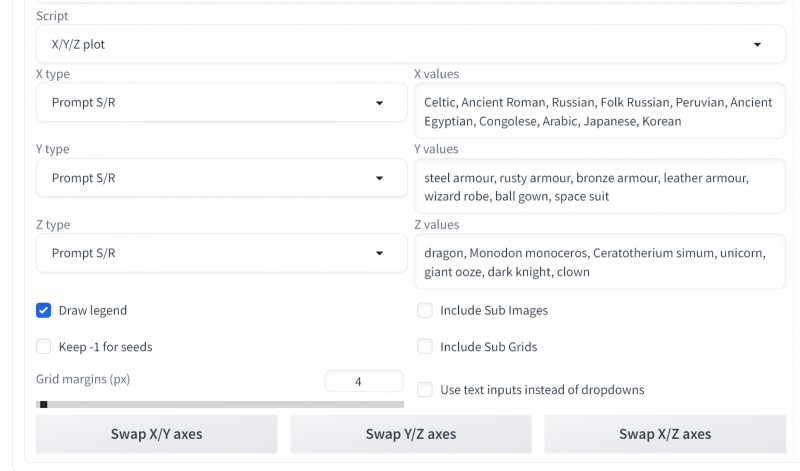Enable Use text inputs instead of dropdowns
This screenshot has height=471, width=800.
(424, 389)
